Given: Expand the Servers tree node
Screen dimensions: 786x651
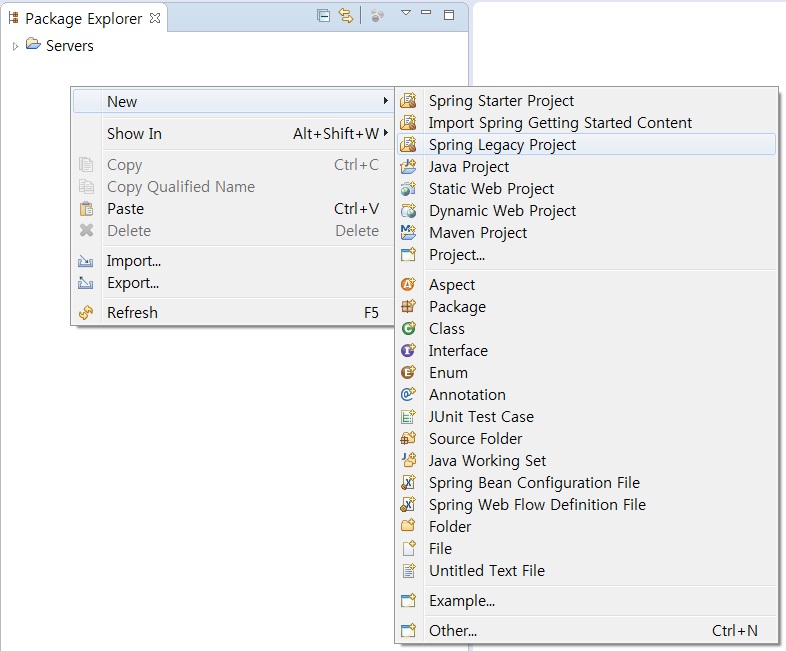Looking at the screenshot, I should [16, 46].
